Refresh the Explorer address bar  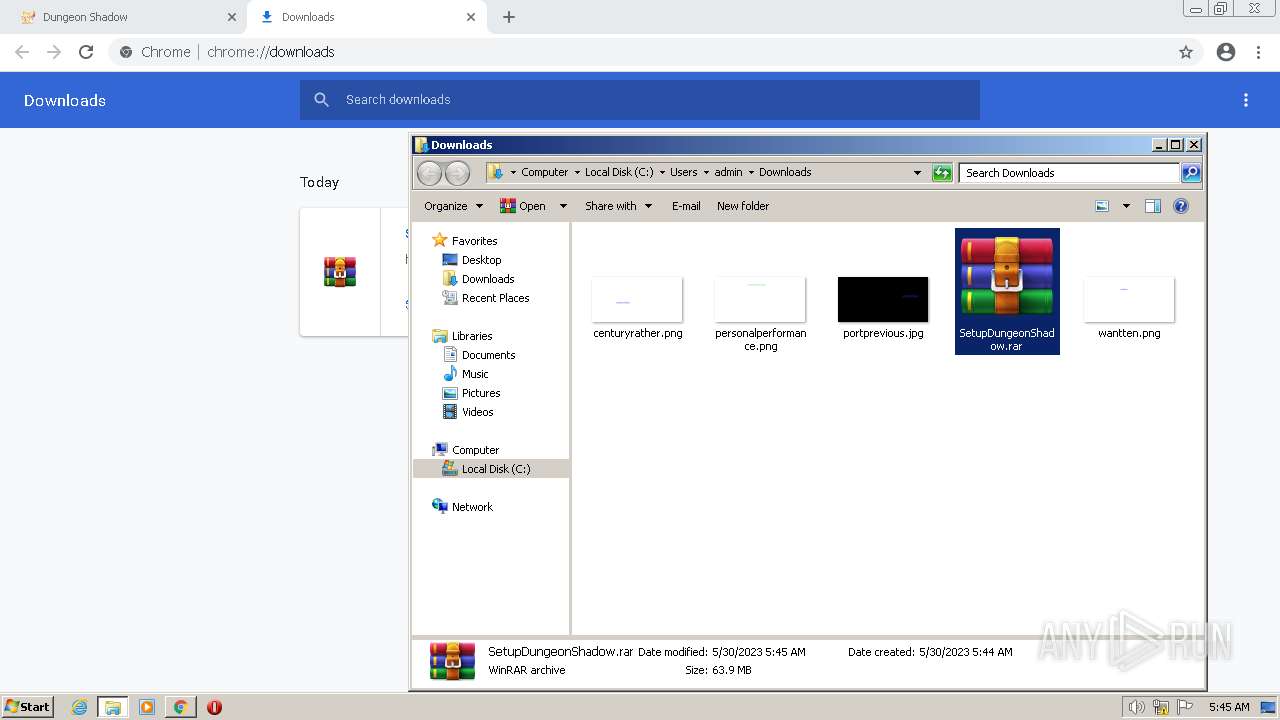click(942, 173)
